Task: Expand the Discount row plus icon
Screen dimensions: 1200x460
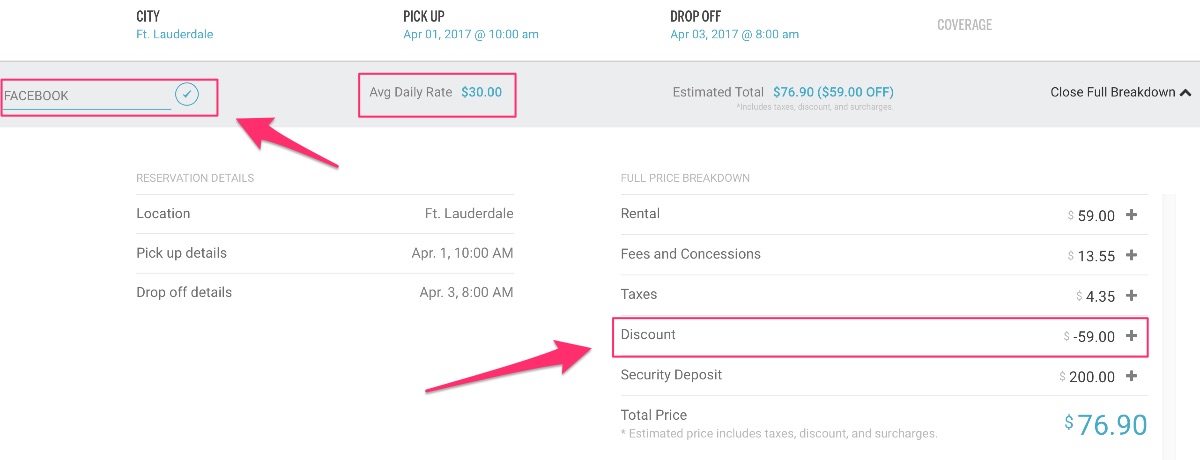Action: coord(1131,336)
